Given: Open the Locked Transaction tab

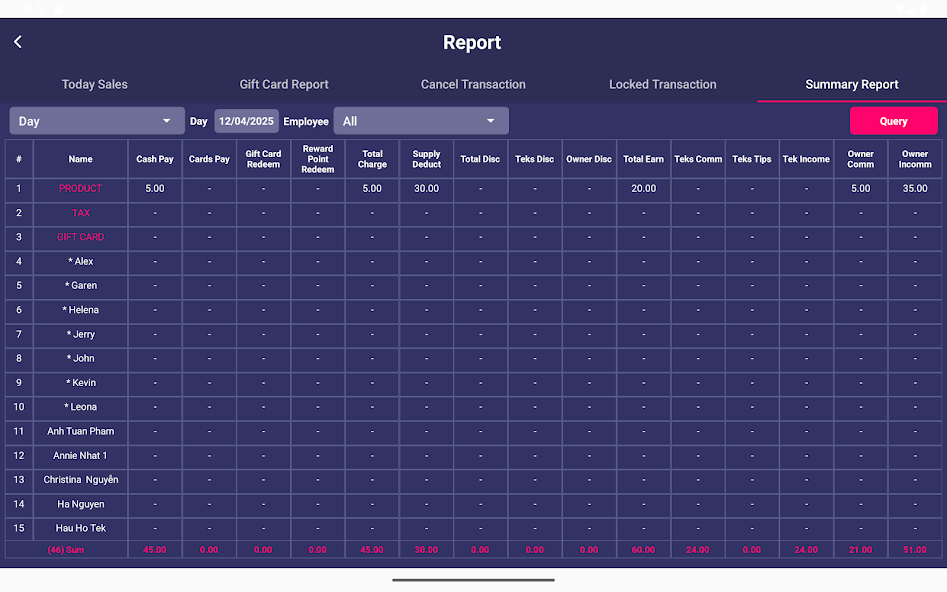Looking at the screenshot, I should tap(662, 84).
